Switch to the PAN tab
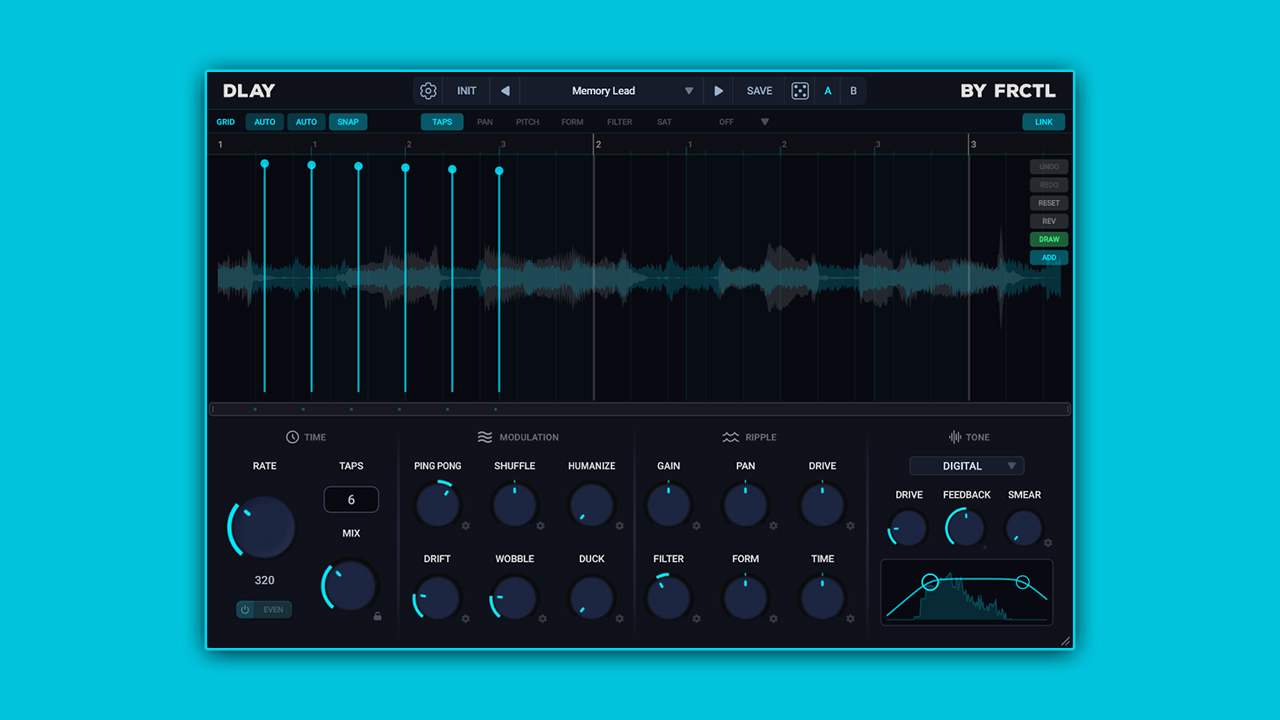The image size is (1280, 720). point(485,122)
